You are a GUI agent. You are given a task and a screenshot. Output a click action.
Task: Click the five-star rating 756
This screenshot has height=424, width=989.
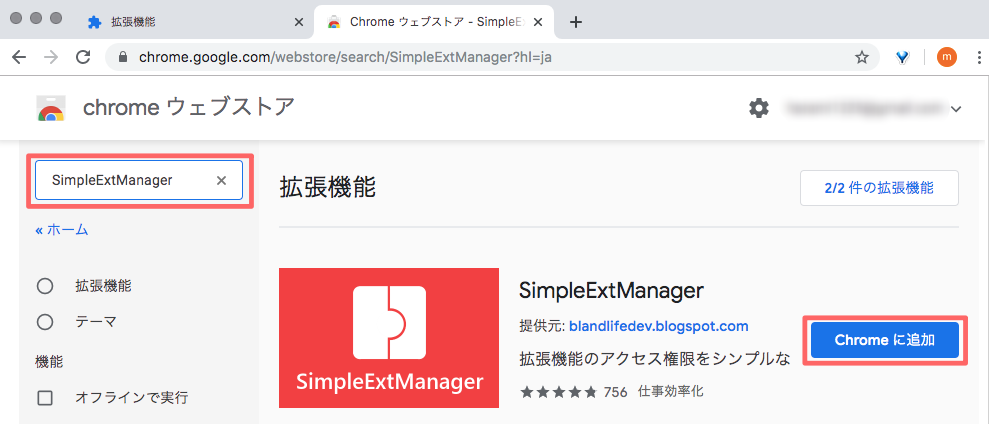click(573, 392)
